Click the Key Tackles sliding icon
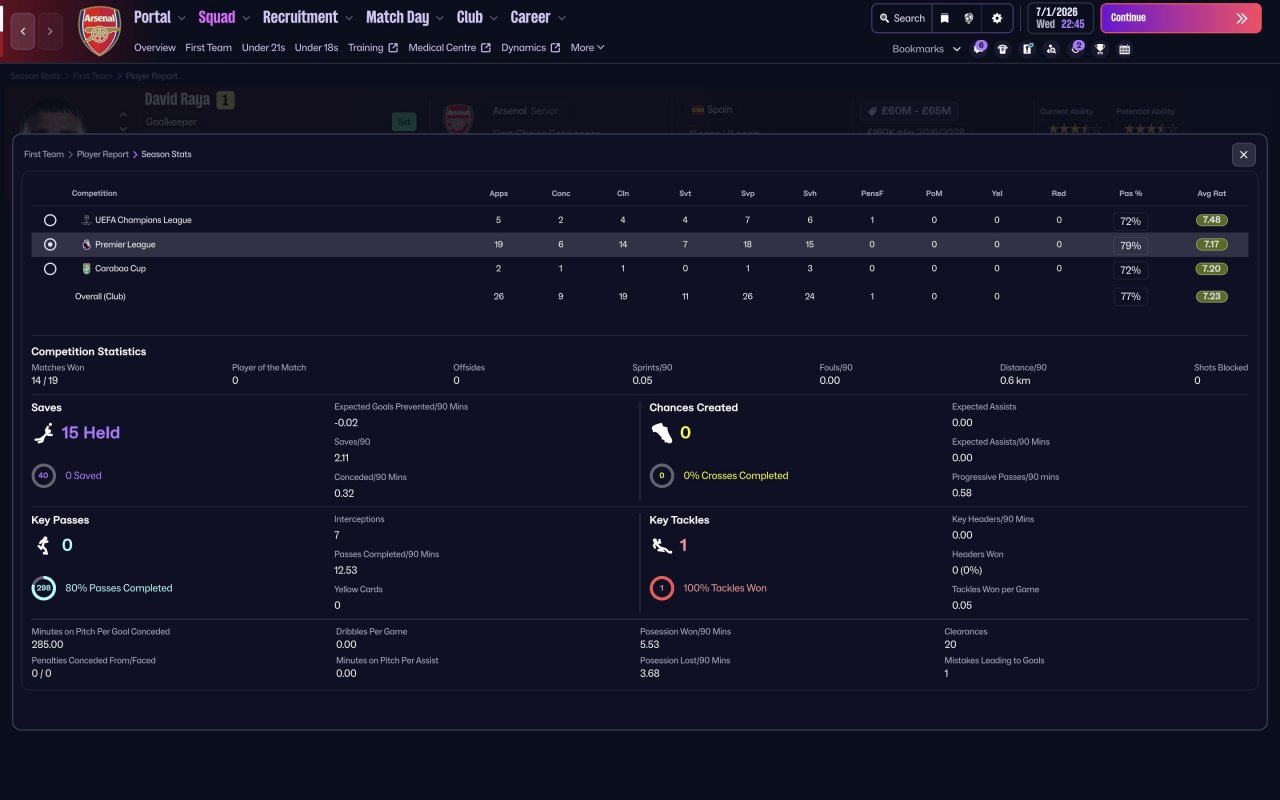 (x=661, y=545)
